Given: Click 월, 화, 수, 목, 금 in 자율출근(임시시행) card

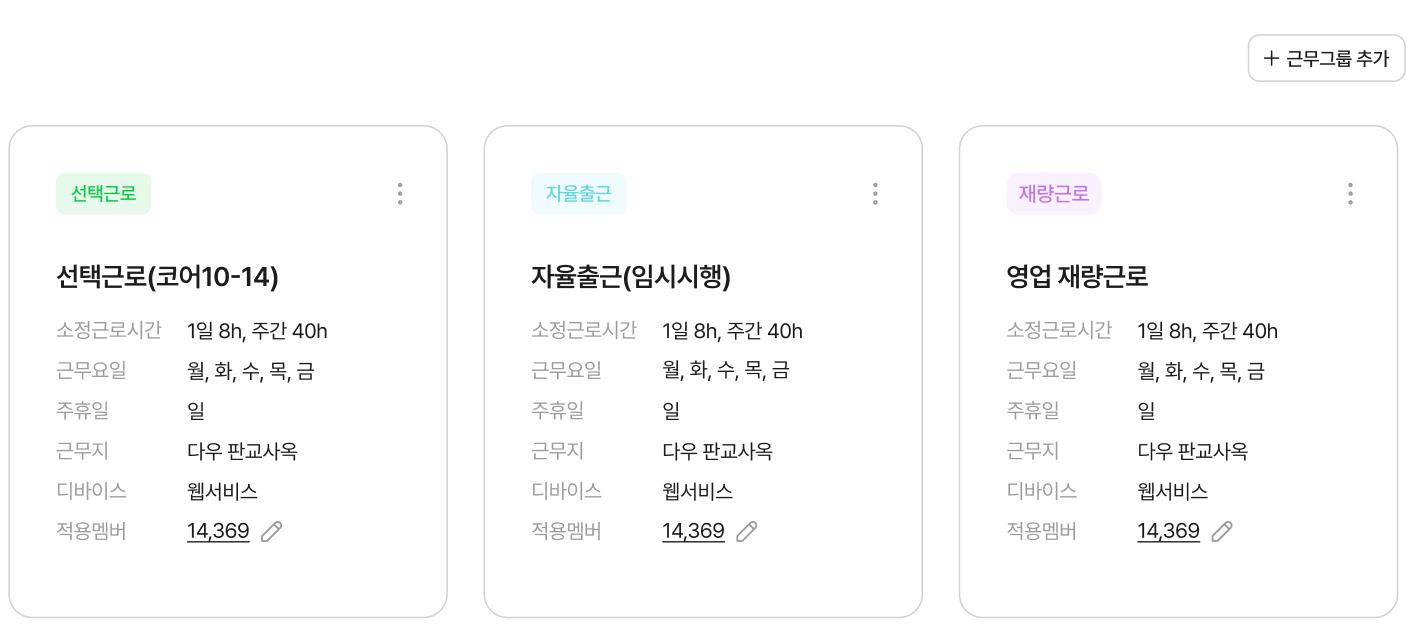Looking at the screenshot, I should pyautogui.click(x=726, y=371).
